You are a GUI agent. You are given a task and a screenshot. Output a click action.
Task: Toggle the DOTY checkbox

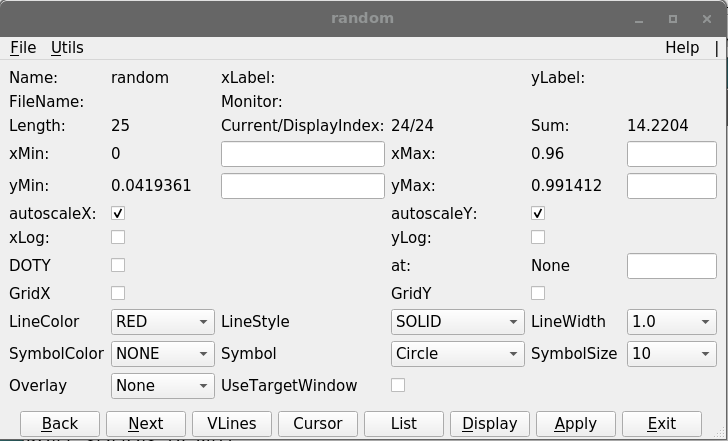click(118, 265)
